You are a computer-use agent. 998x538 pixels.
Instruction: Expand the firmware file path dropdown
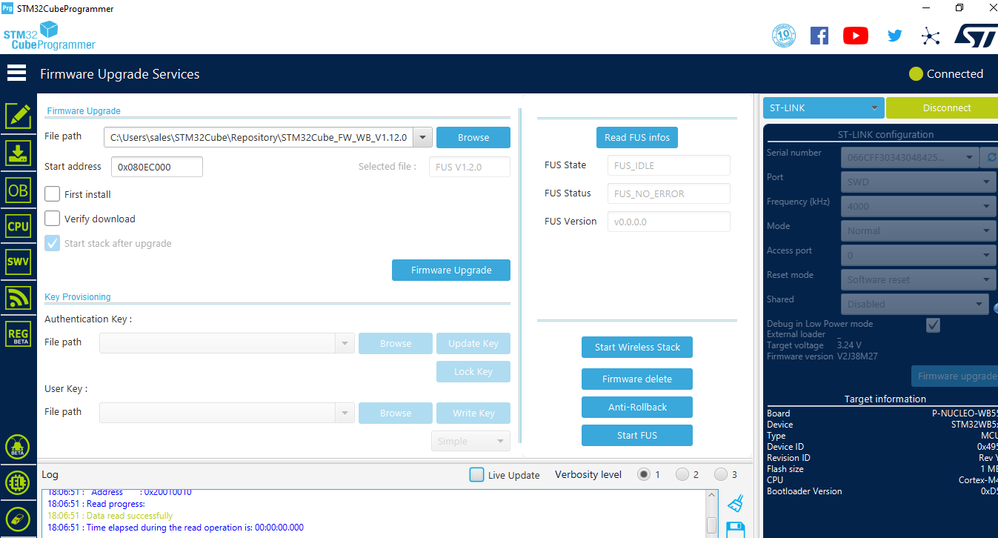tap(423, 137)
